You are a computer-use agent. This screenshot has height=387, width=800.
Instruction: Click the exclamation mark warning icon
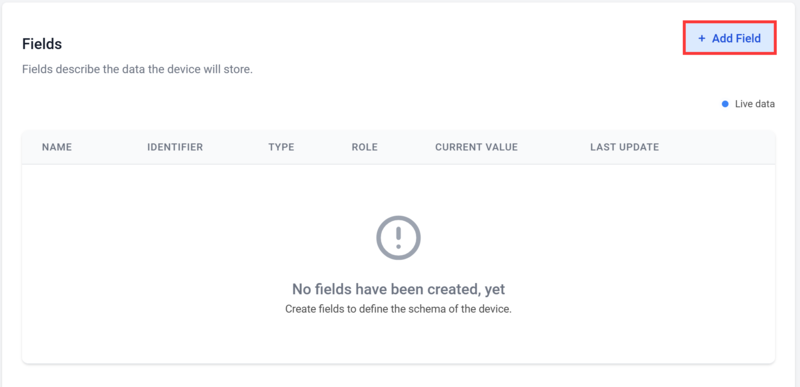[x=398, y=238]
